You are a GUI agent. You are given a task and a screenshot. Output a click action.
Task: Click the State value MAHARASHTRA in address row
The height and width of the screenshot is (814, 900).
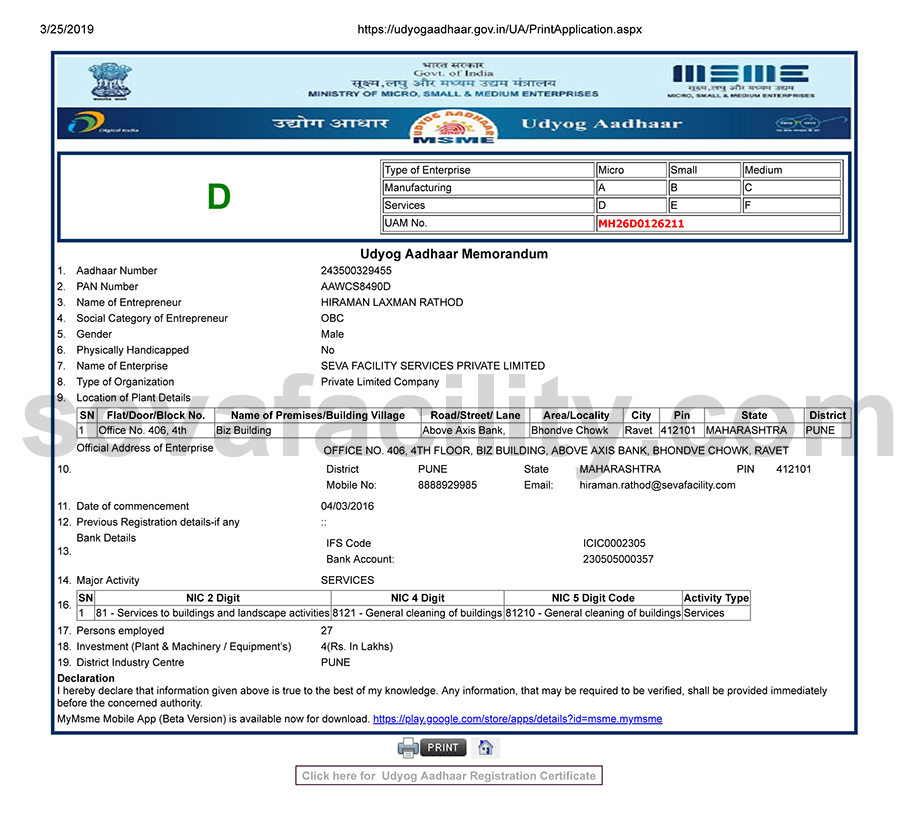pos(620,469)
